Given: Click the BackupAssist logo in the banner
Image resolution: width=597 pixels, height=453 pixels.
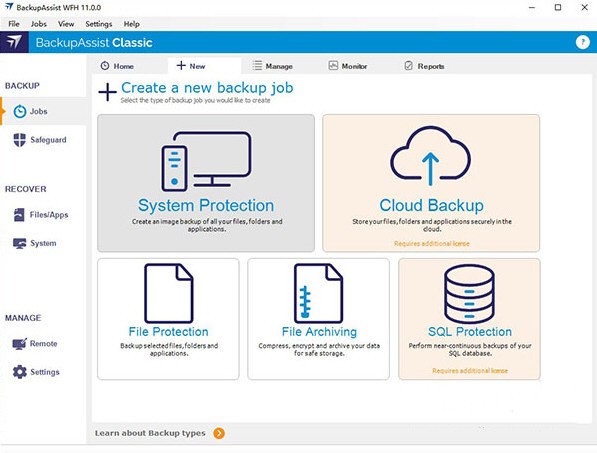Looking at the screenshot, I should pos(14,42).
